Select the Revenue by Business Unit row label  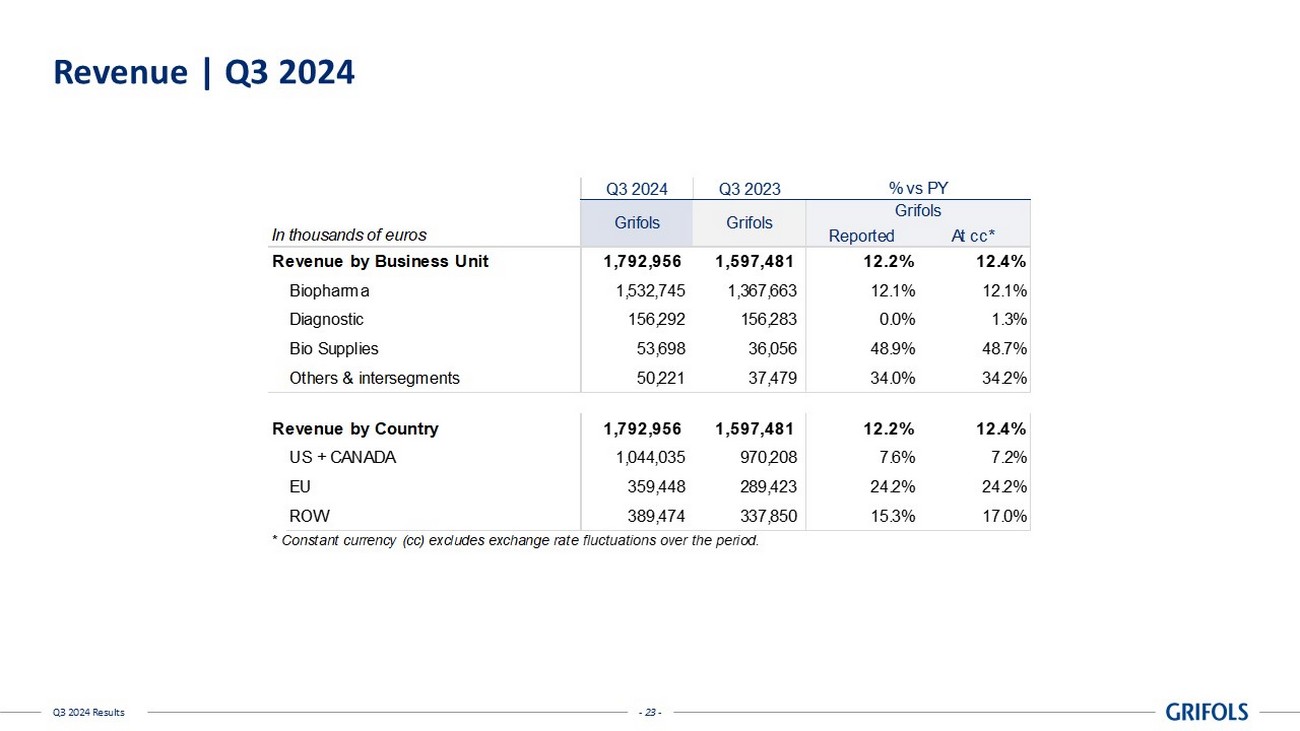pyautogui.click(x=380, y=262)
